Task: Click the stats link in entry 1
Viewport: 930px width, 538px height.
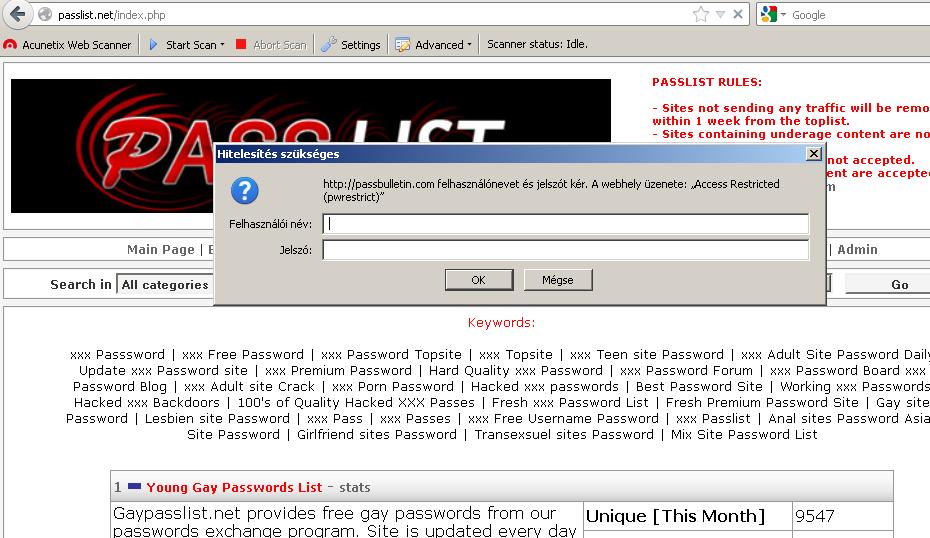Action: [355, 488]
